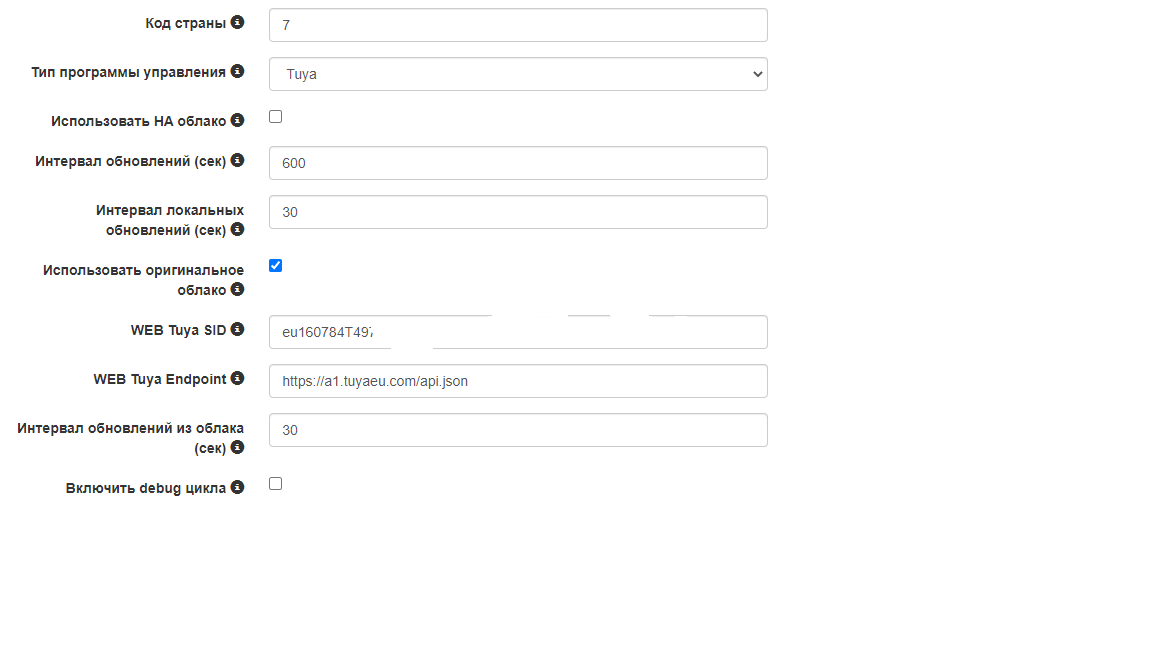Click the Код страны input field
This screenshot has width=1152, height=648.
point(518,25)
